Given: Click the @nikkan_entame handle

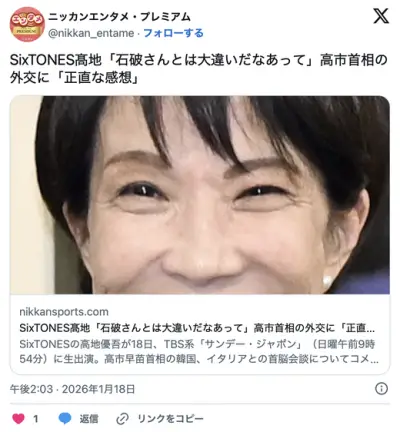Looking at the screenshot, I should 91,33.
